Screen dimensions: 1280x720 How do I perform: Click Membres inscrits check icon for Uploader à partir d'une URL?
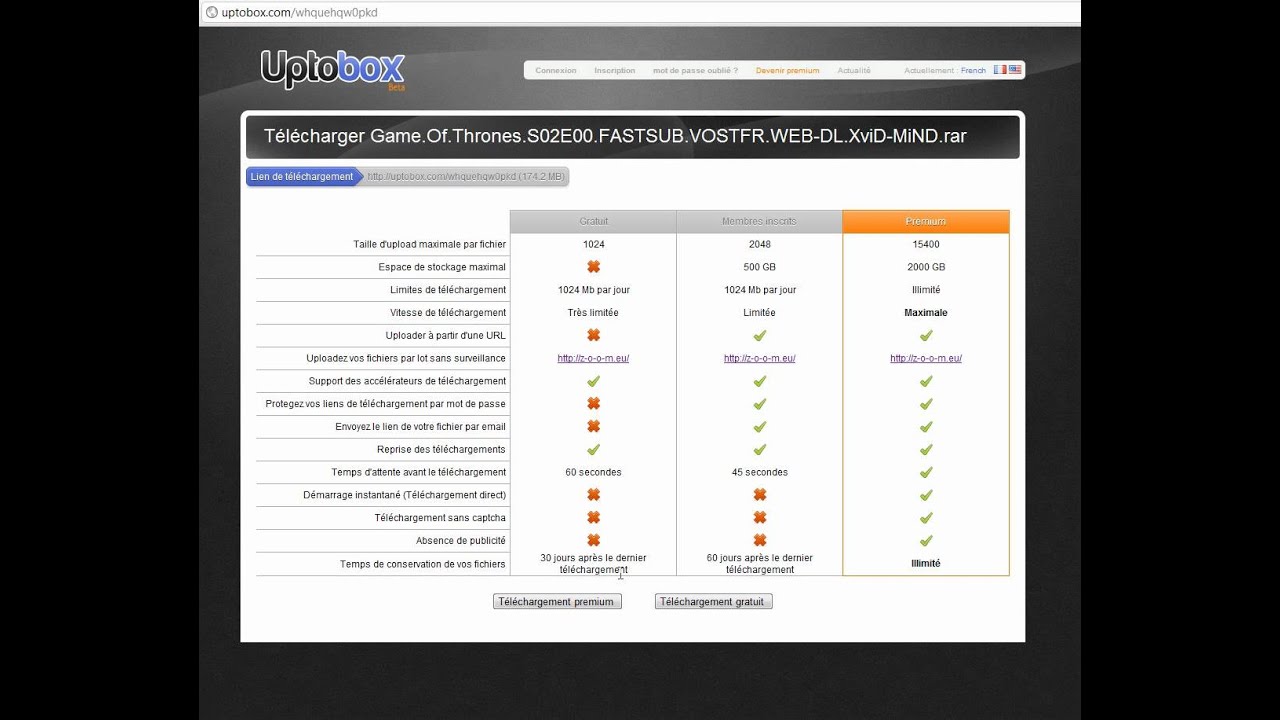click(759, 335)
